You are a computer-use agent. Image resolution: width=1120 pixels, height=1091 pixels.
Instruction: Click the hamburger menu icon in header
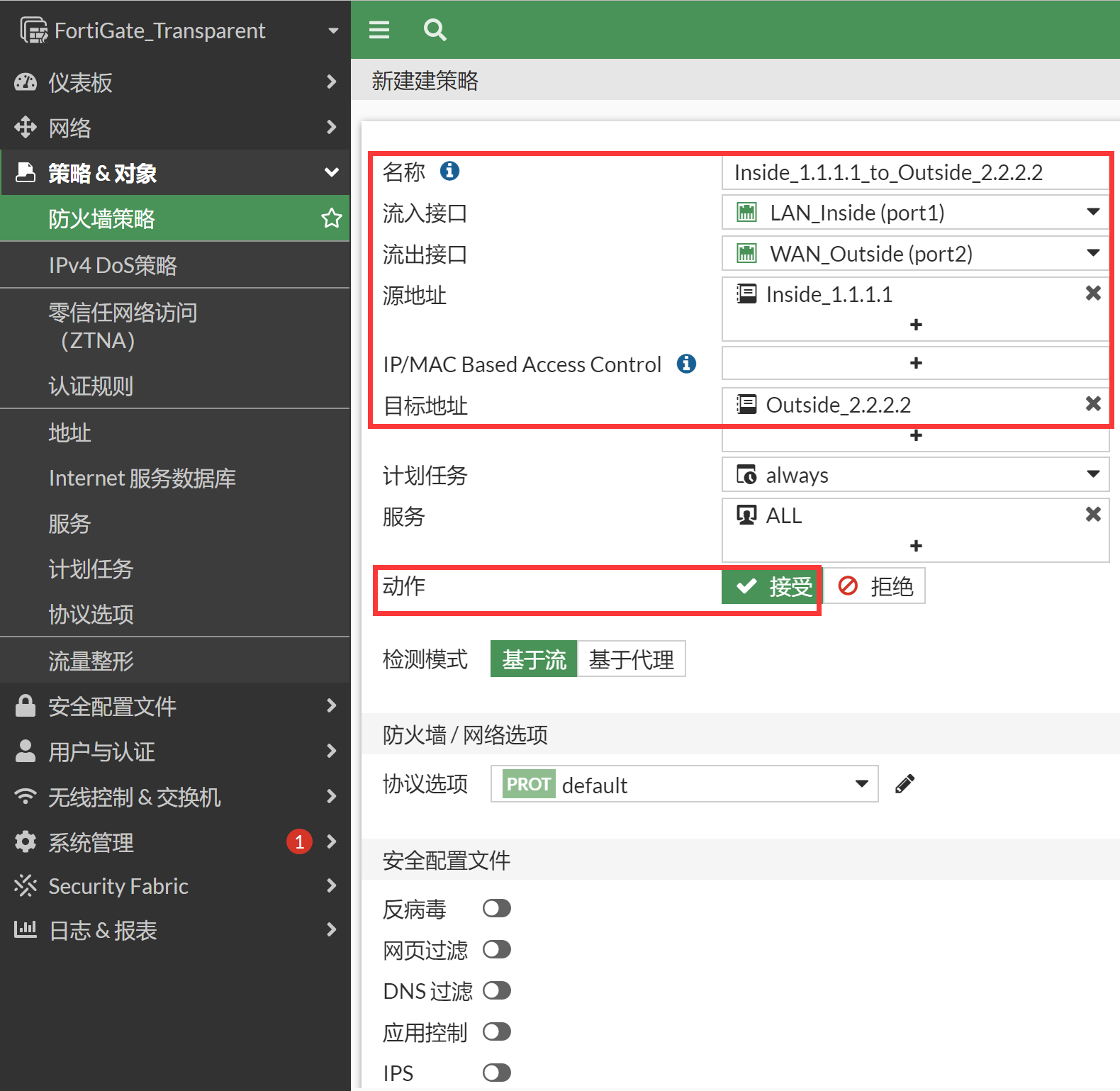pos(379,30)
